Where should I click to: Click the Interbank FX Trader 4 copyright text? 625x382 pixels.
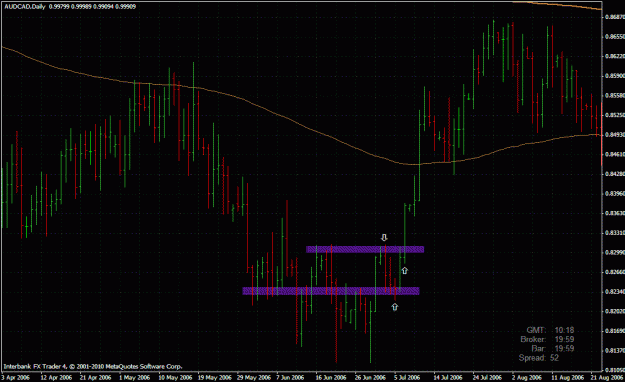[x=93, y=366]
